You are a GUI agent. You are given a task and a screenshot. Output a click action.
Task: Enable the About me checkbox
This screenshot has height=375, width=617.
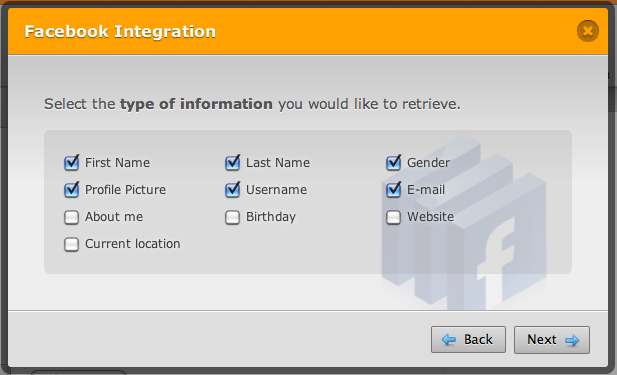72,217
